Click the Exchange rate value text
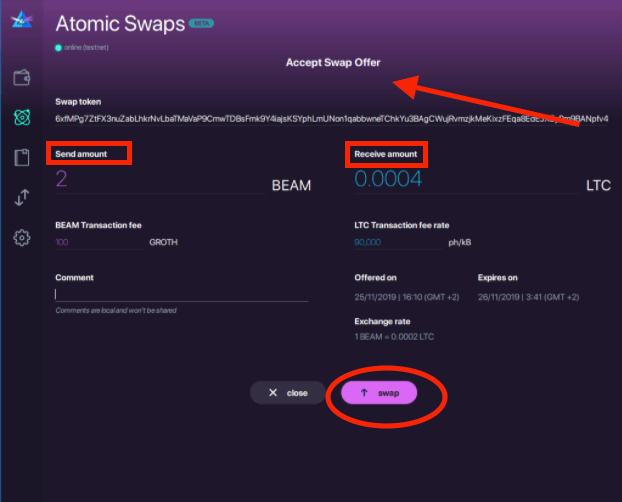The height and width of the screenshot is (502, 622). [394, 337]
